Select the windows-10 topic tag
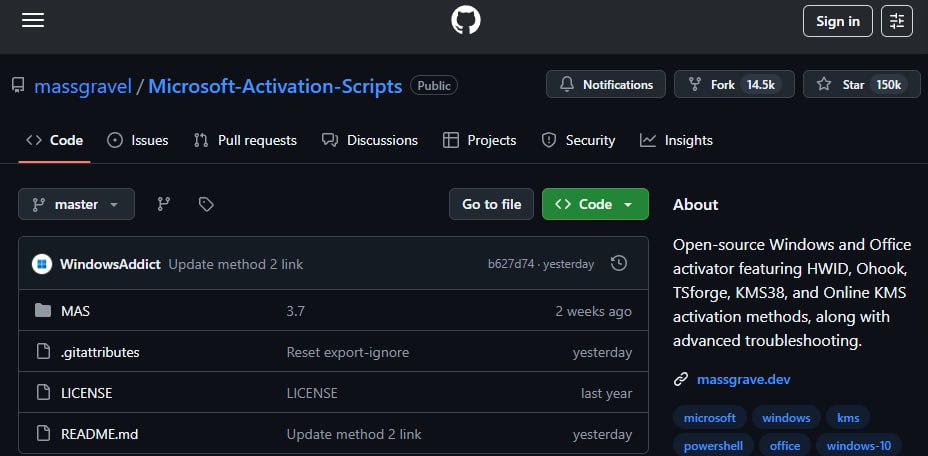Viewport: 928px width, 456px height. (x=858, y=445)
